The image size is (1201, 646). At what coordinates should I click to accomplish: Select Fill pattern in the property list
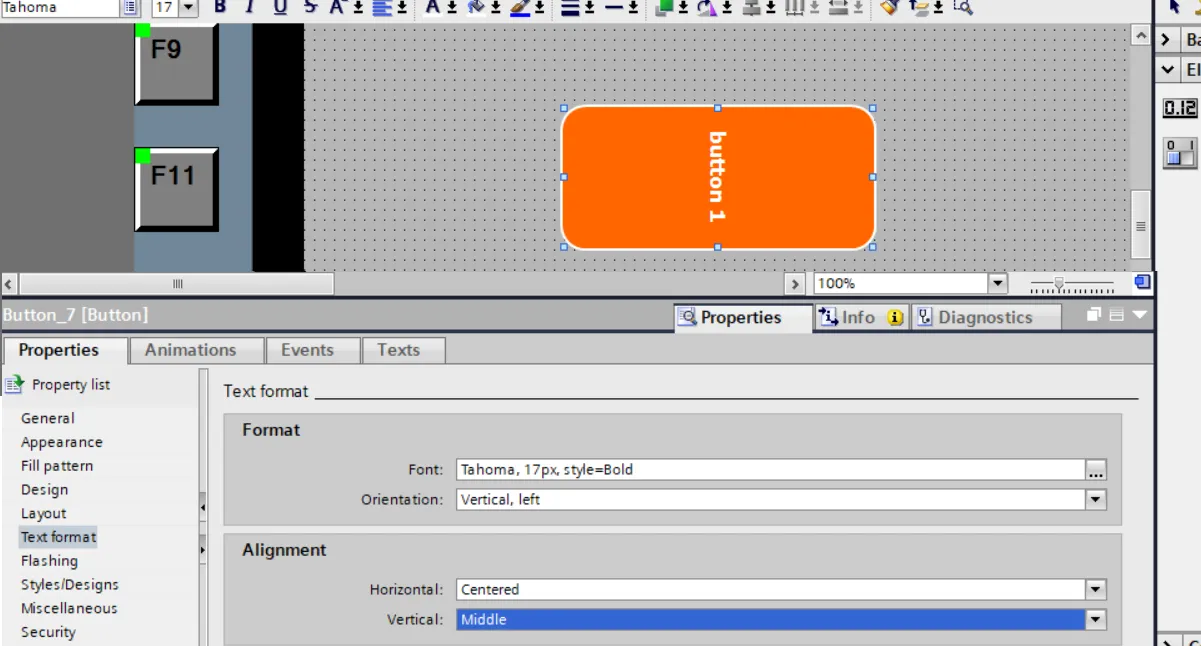57,466
